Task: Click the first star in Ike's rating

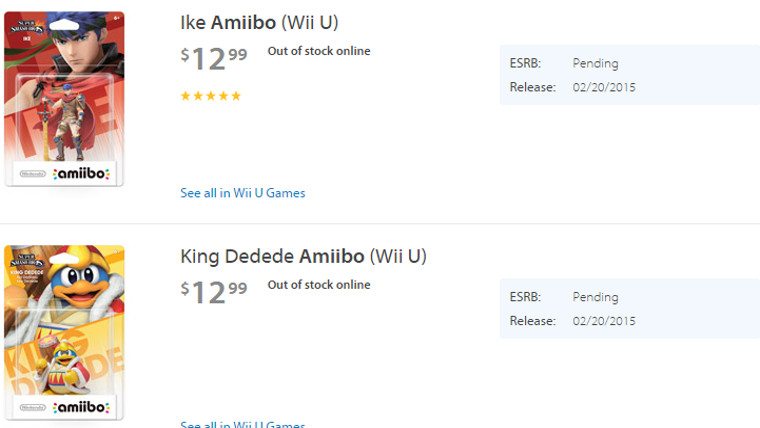Action: tap(185, 96)
